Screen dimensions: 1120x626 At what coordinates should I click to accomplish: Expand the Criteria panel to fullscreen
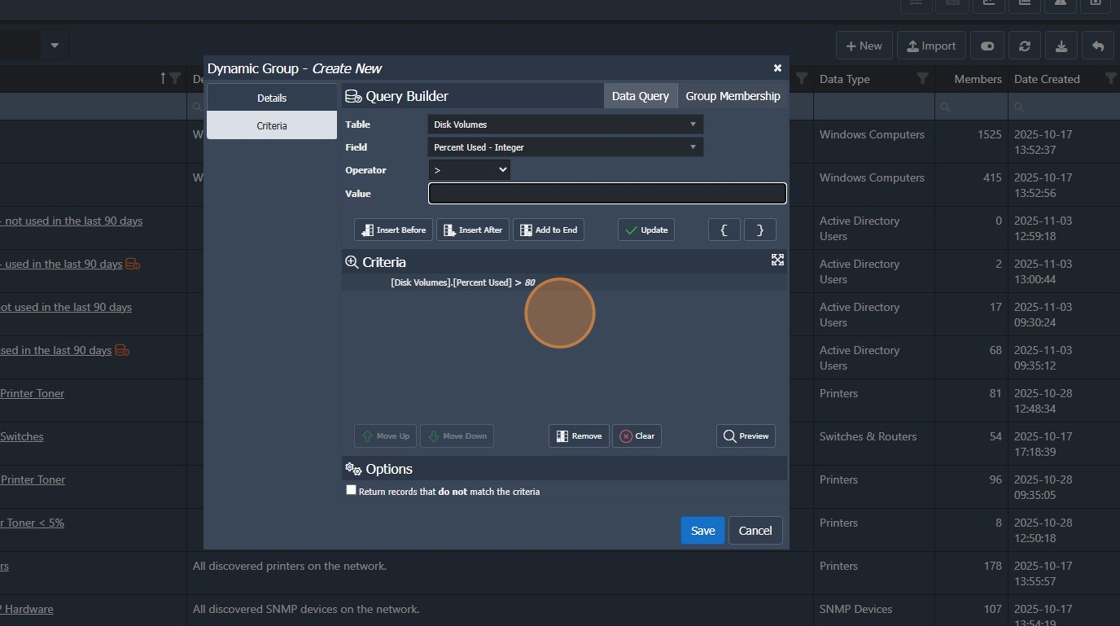(x=777, y=260)
